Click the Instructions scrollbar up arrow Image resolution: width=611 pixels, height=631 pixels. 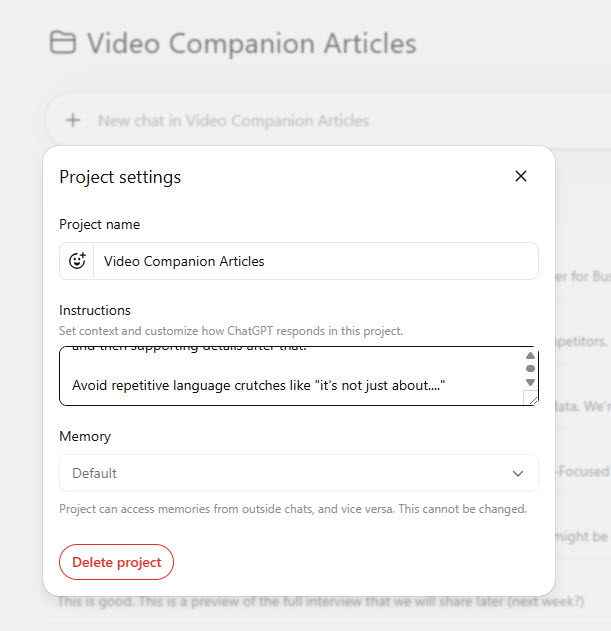[x=530, y=355]
